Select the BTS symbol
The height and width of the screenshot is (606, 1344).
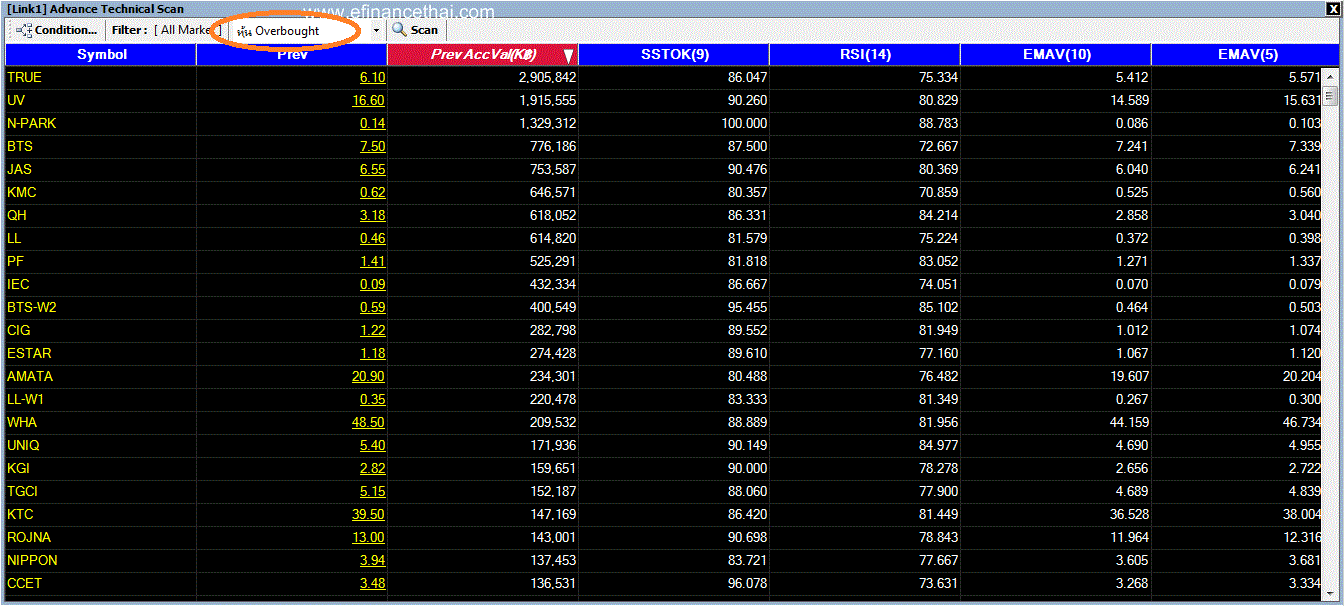point(20,146)
